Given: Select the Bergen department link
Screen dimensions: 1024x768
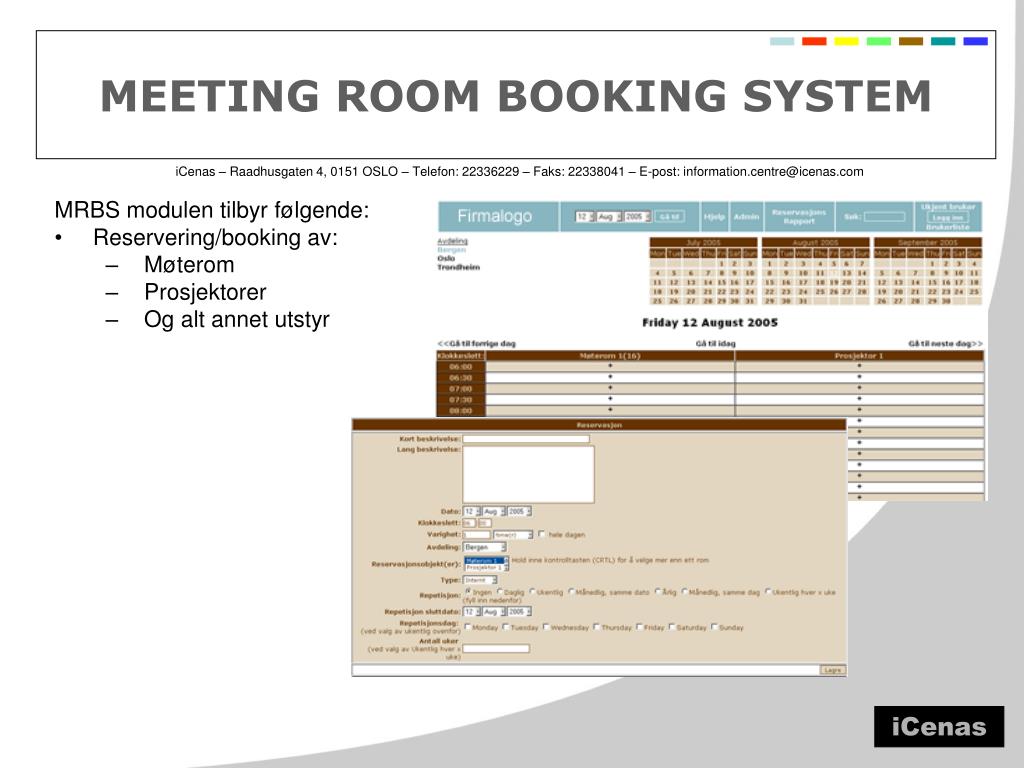Looking at the screenshot, I should (451, 249).
